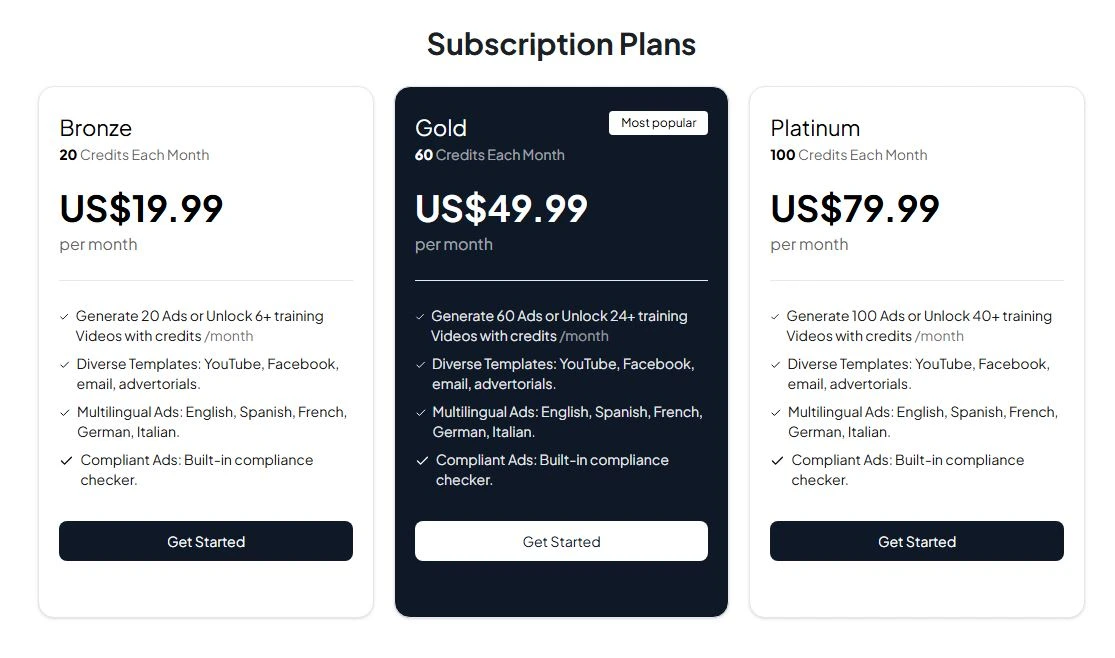1115x658 pixels.
Task: Click the Bronze plan title
Action: click(96, 128)
